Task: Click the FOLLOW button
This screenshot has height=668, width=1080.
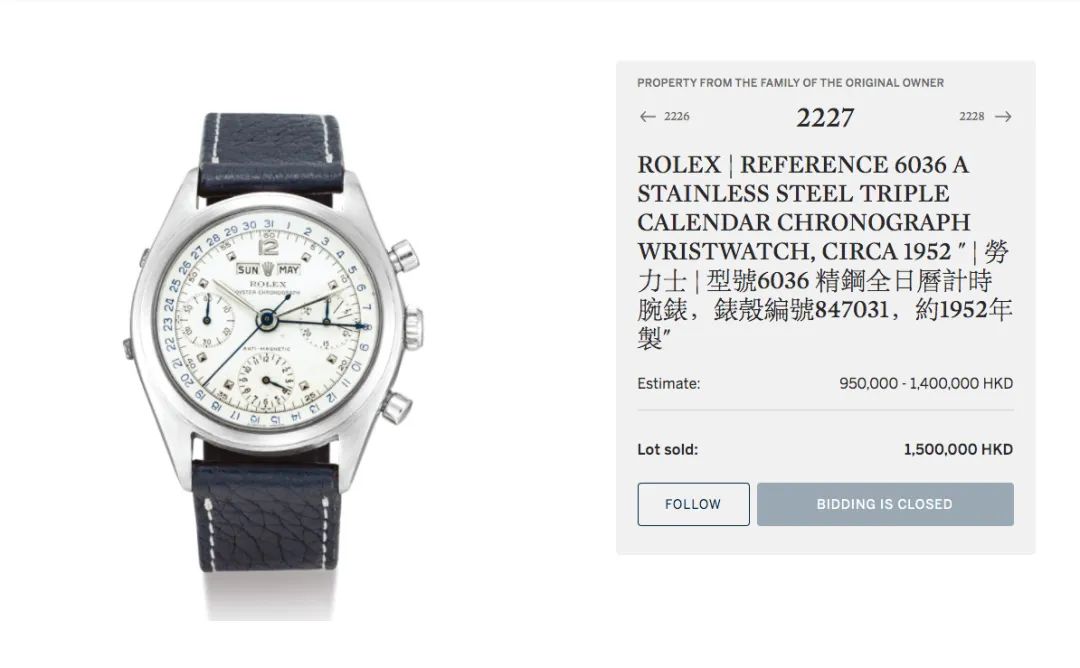Action: point(693,504)
